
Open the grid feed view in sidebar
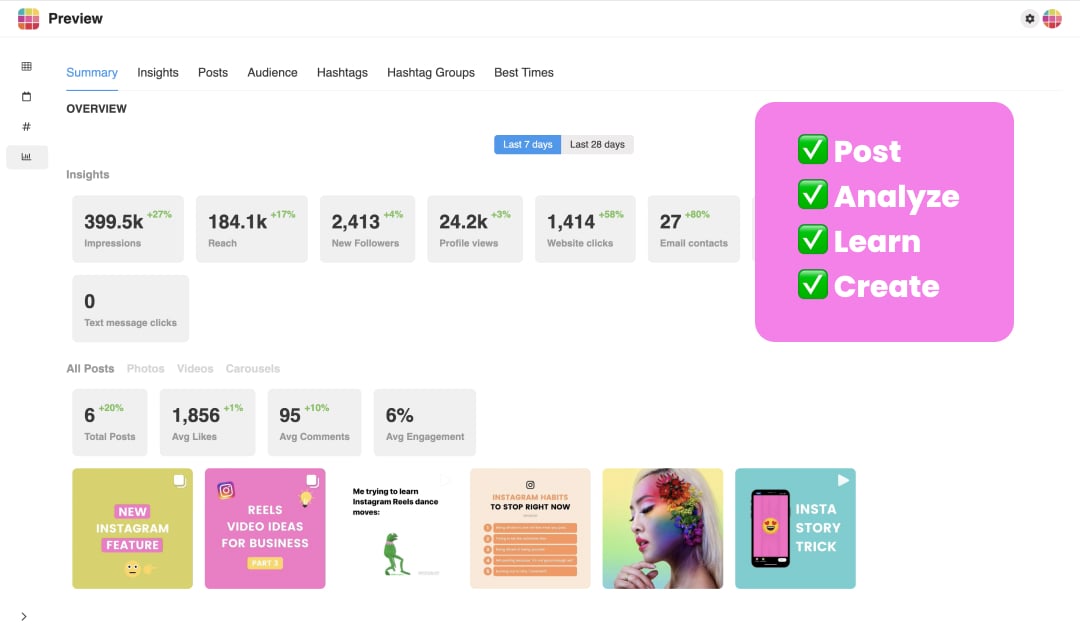point(26,66)
